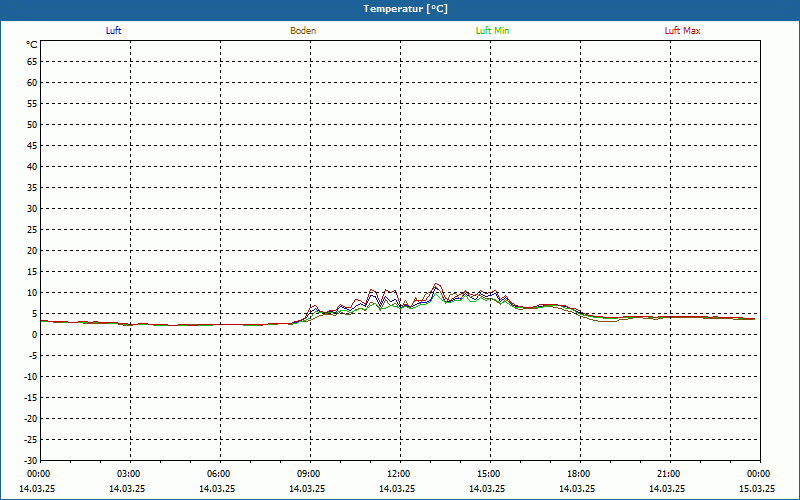Viewport: 800px width, 500px height.
Task: Click the blue Luft legend label
Action: pos(113,31)
